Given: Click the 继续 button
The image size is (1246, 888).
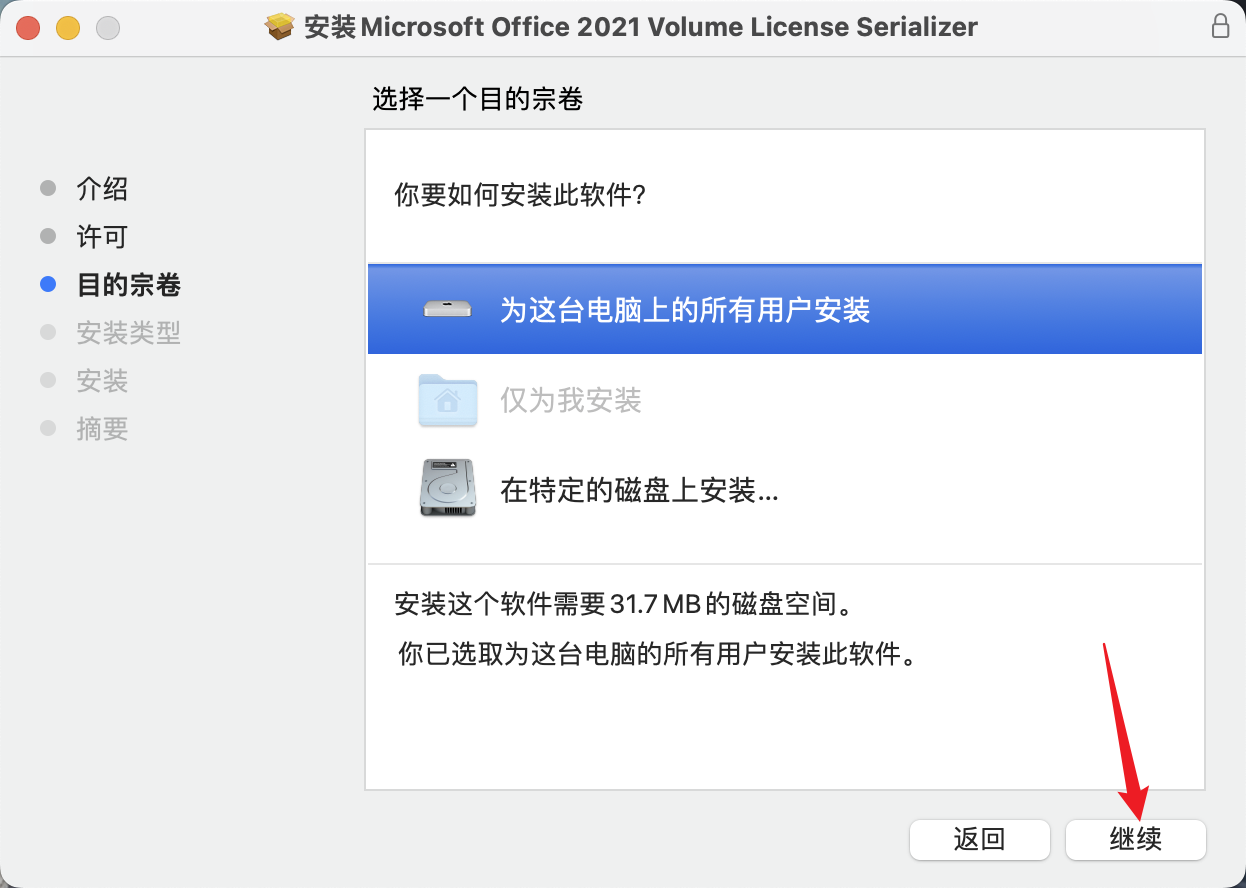Looking at the screenshot, I should [x=1136, y=839].
